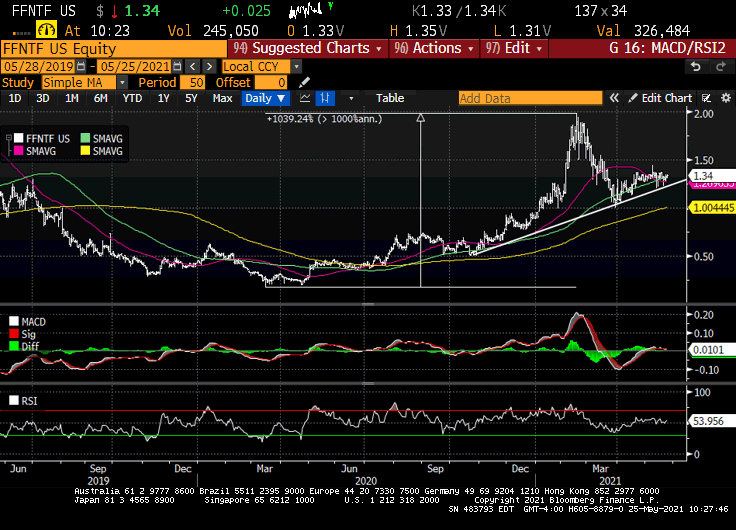
Task: Click the intraday sparkline mini chart
Action: tap(306, 10)
